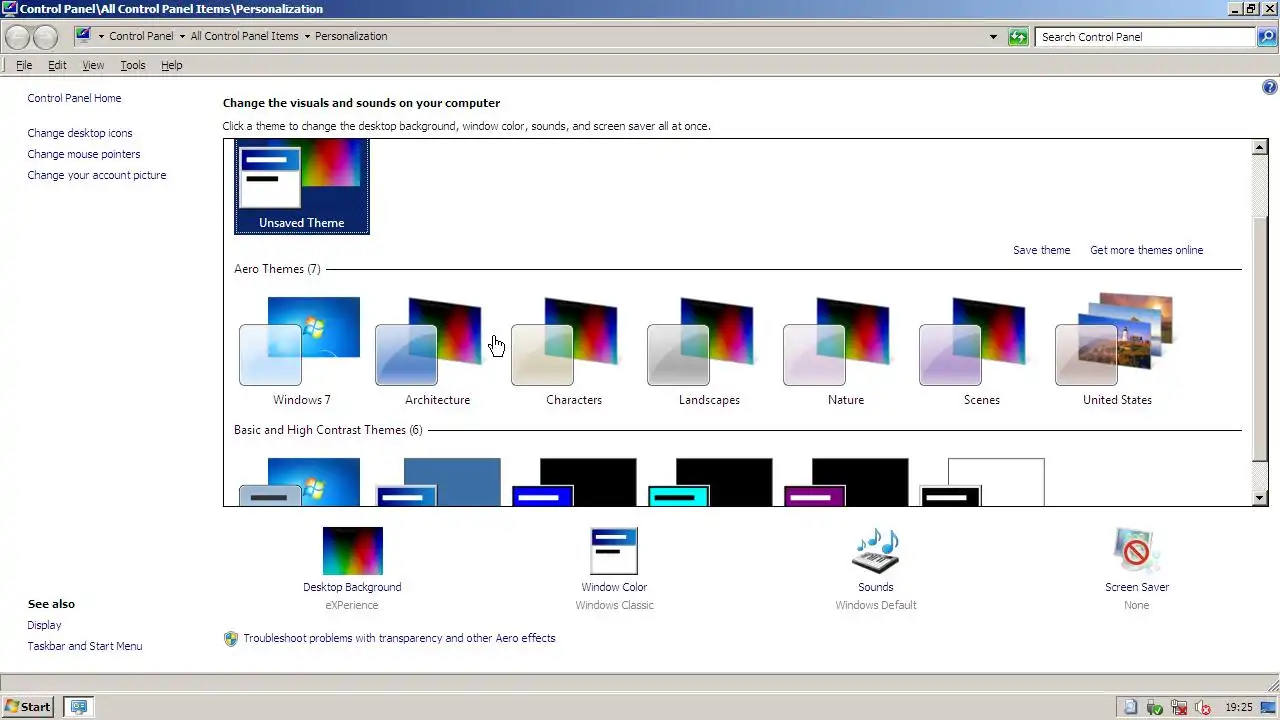Click Get more themes online link
Screen dimensions: 1280x720
tap(1147, 250)
